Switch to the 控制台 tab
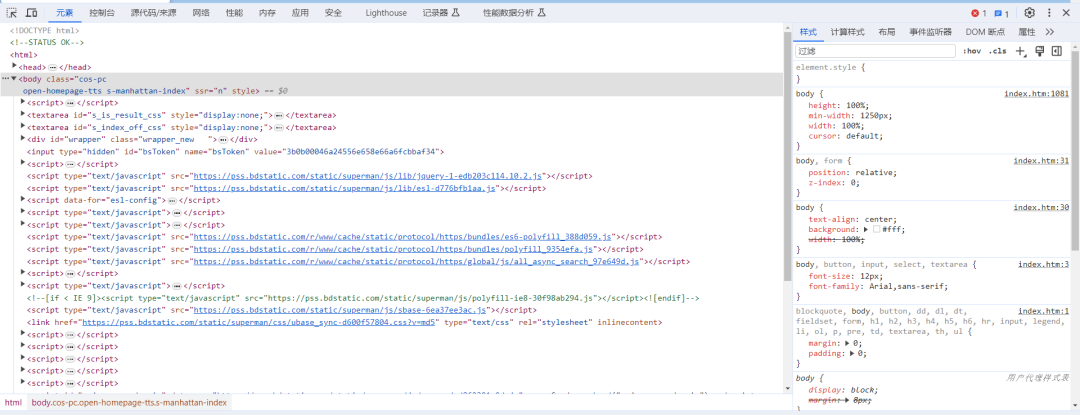This screenshot has width=1080, height=415. 101,13
